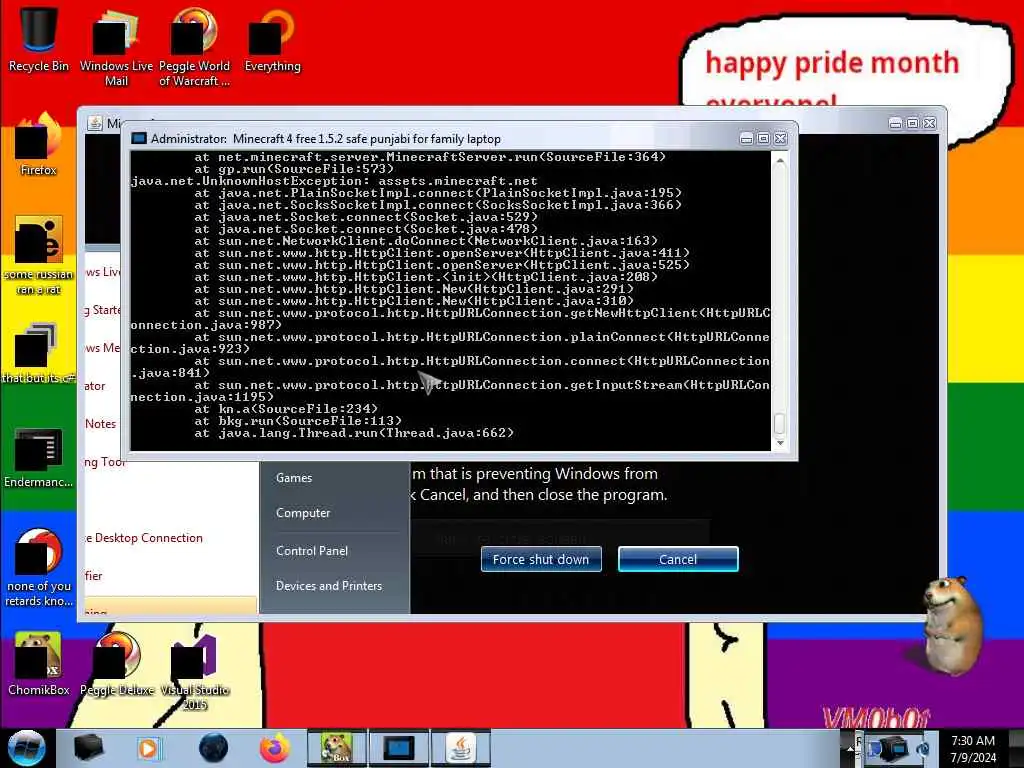Screen dimensions: 1024x768
Task: Open the Endermanc... desktop icon
Action: tap(39, 457)
